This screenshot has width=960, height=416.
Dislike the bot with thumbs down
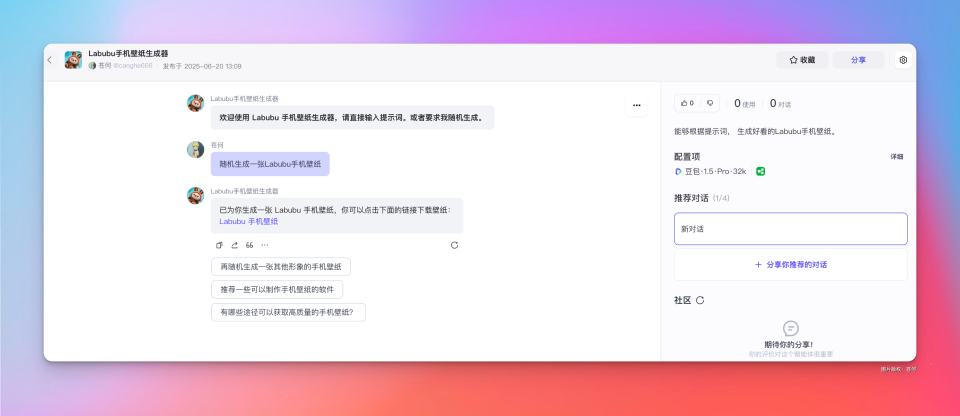tap(710, 104)
